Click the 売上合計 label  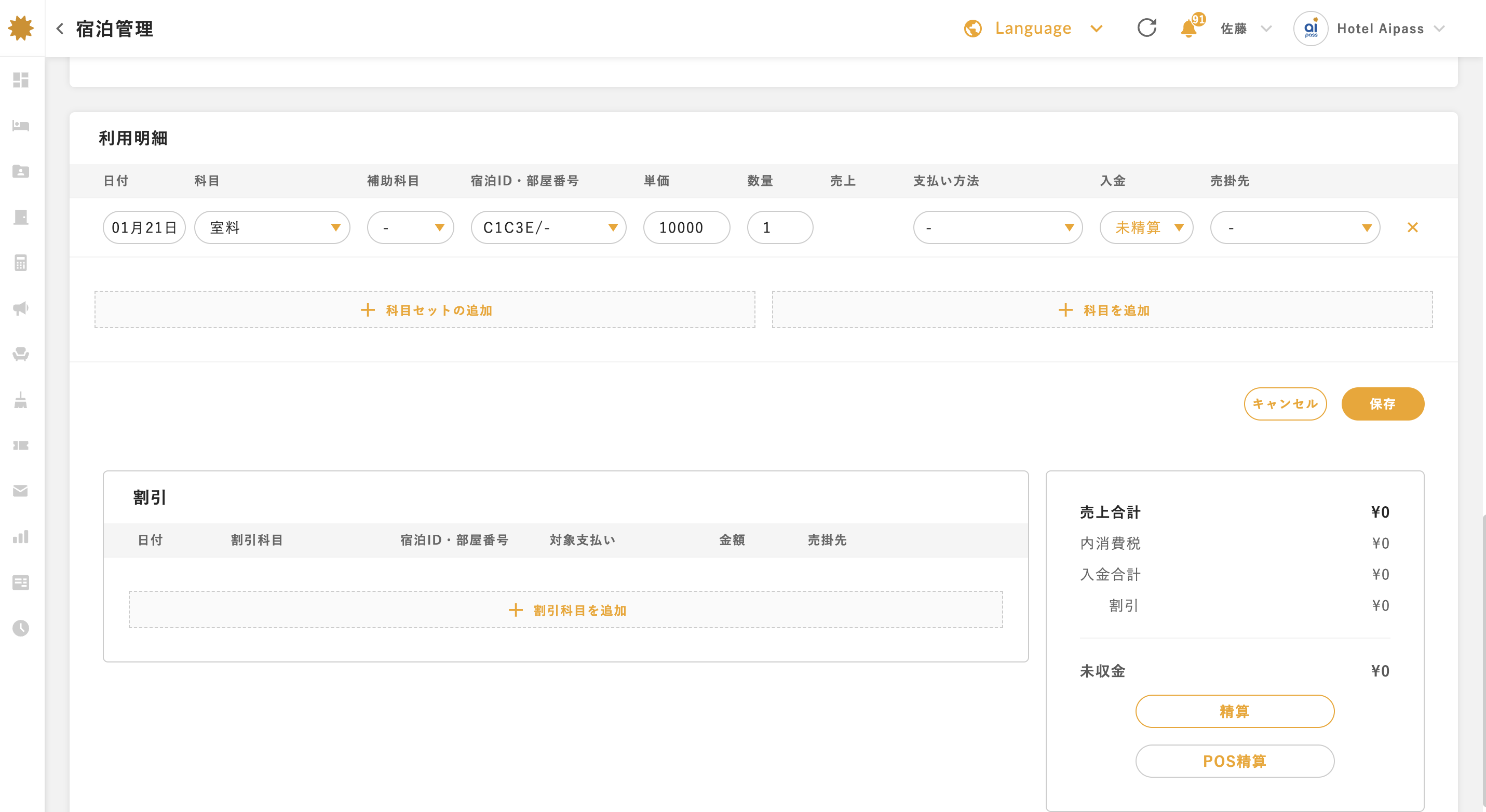pos(1110,512)
